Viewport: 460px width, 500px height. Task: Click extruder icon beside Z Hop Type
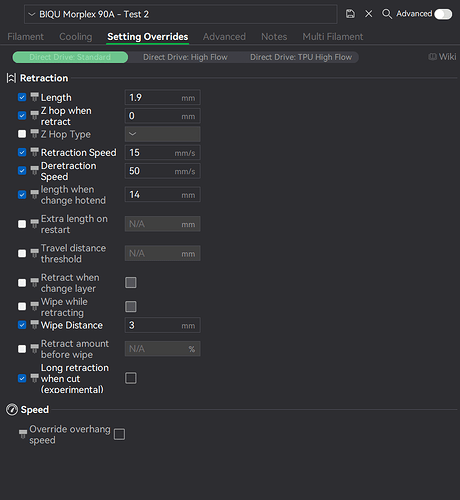click(35, 134)
